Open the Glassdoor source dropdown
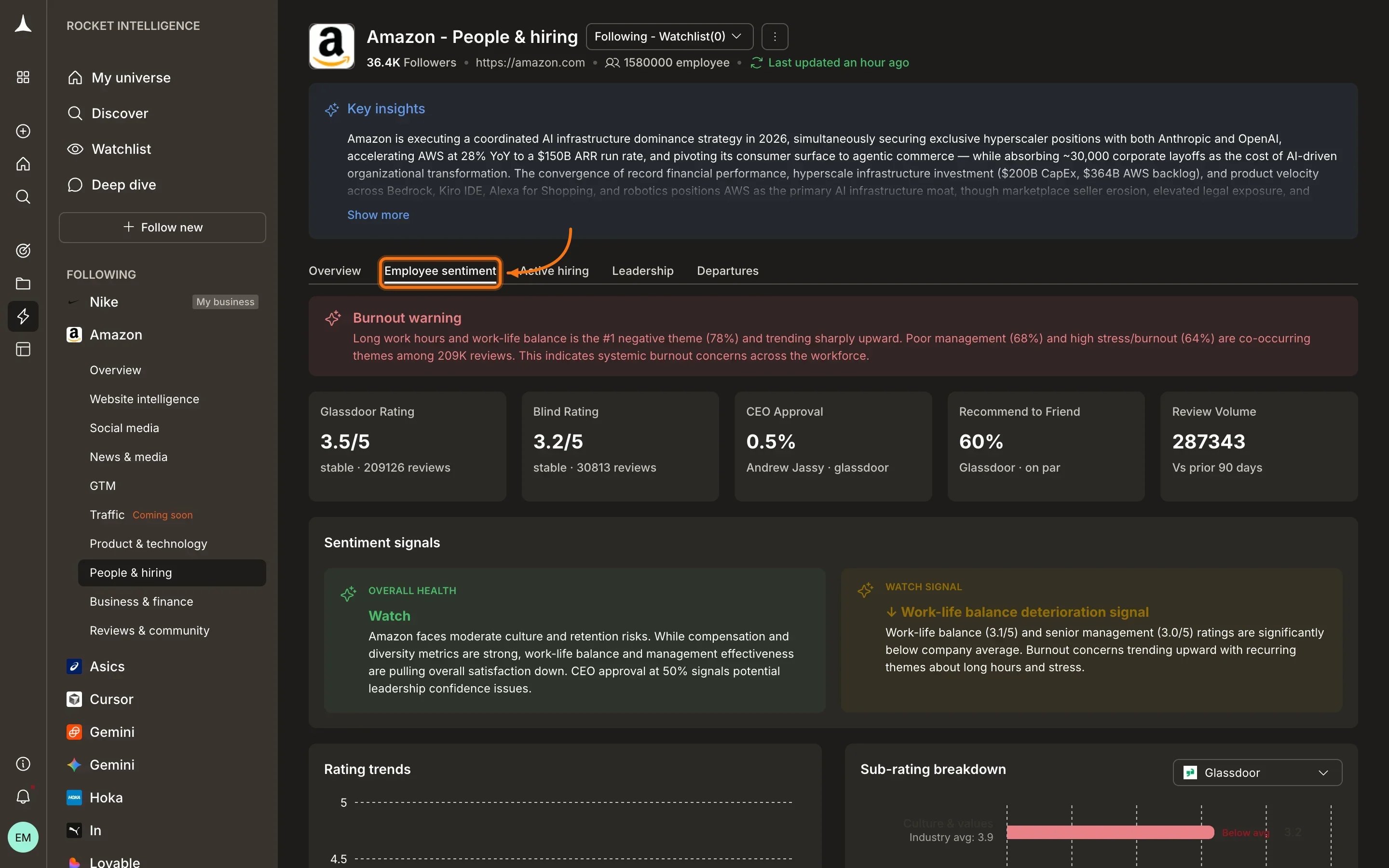 coord(1257,773)
